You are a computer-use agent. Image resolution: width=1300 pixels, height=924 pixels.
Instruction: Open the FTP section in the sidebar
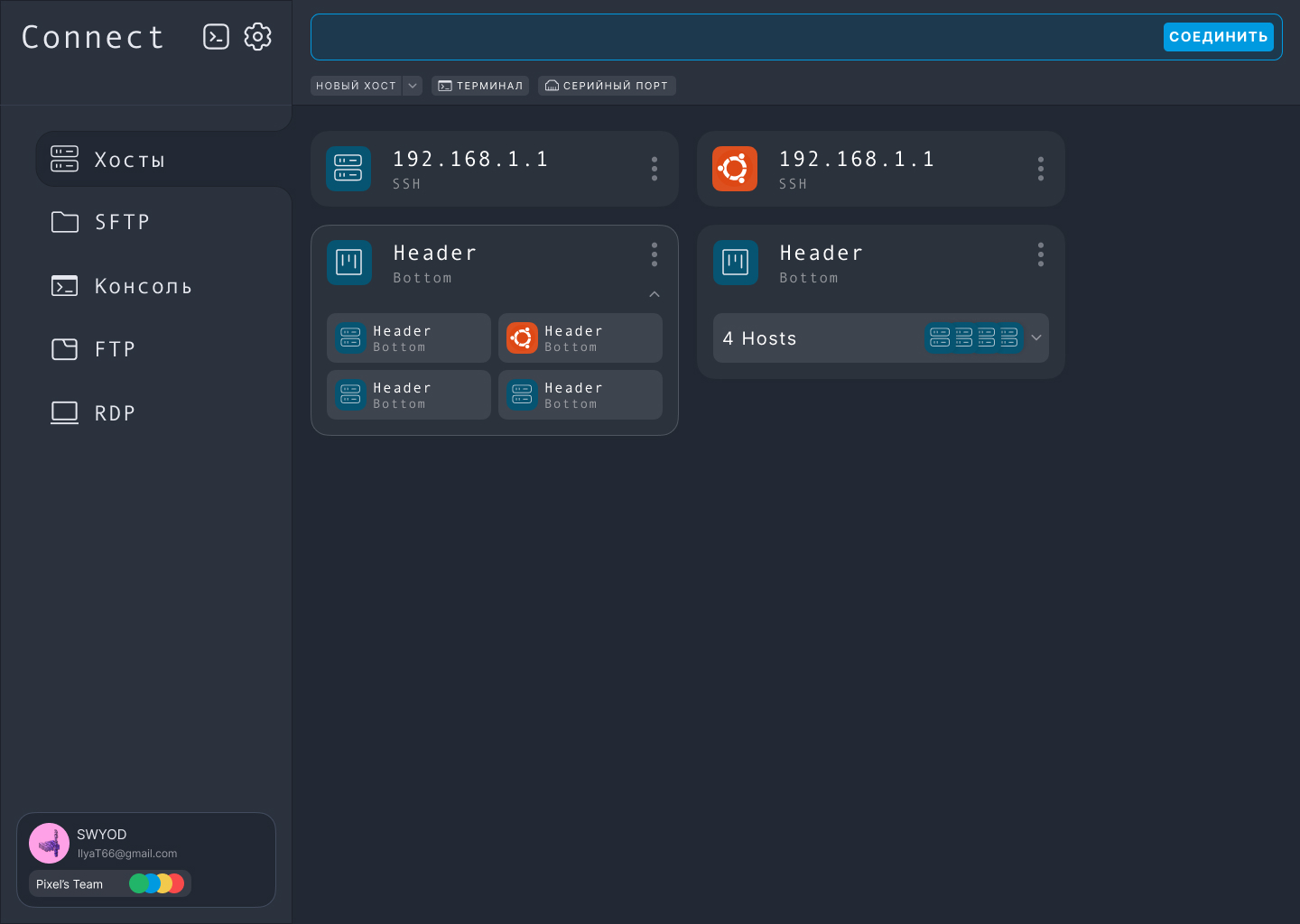click(114, 349)
